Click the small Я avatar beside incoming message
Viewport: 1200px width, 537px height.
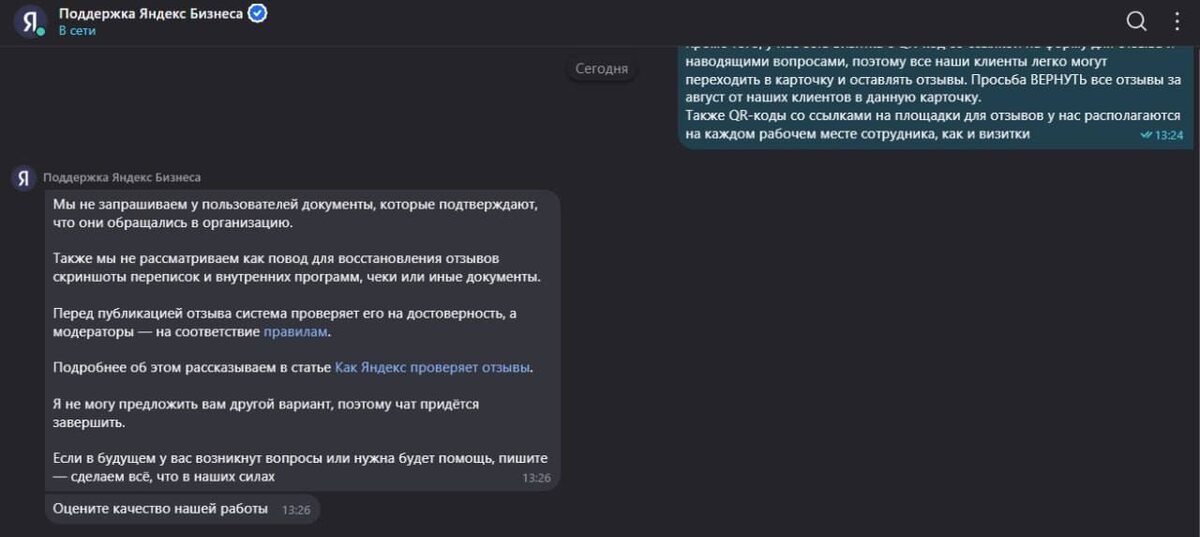point(24,178)
